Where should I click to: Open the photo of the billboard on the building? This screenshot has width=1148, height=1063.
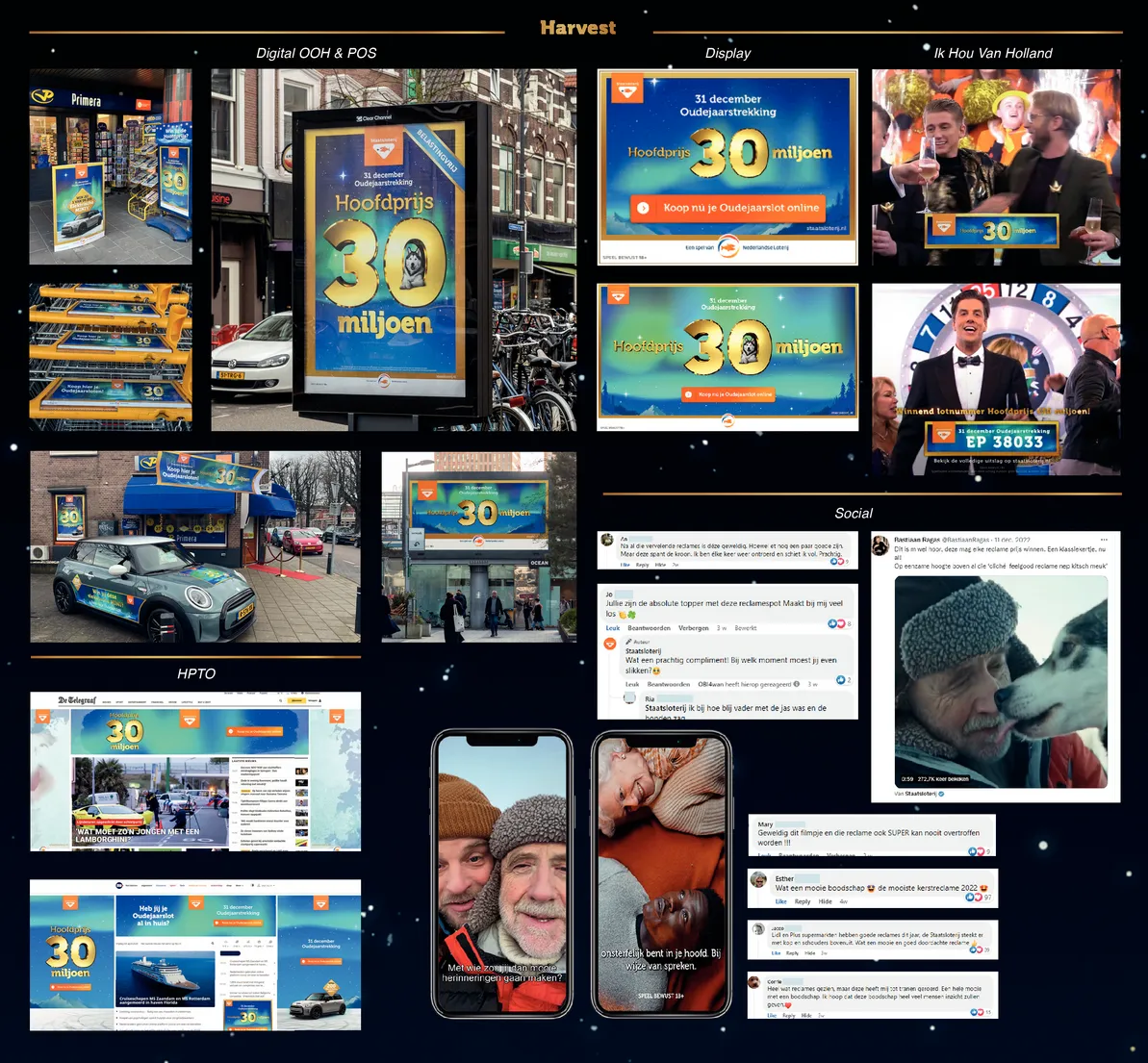click(479, 546)
